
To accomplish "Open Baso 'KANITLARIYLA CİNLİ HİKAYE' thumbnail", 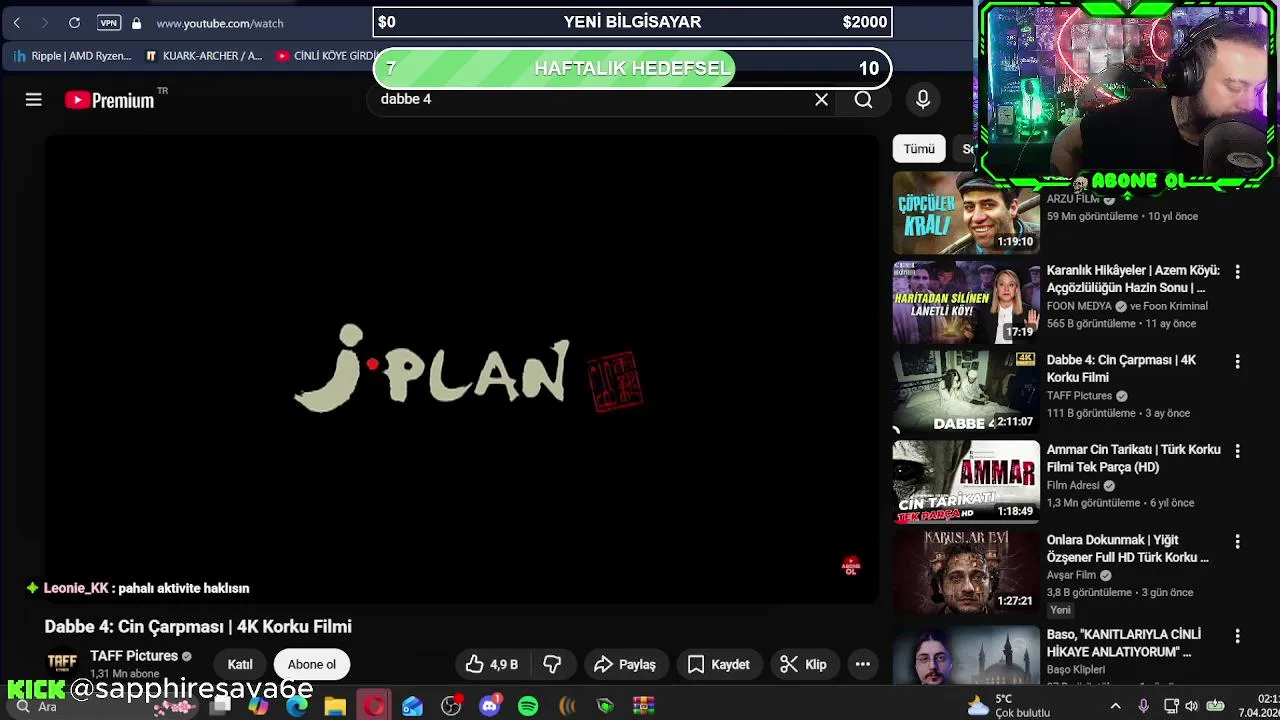I will [966, 655].
